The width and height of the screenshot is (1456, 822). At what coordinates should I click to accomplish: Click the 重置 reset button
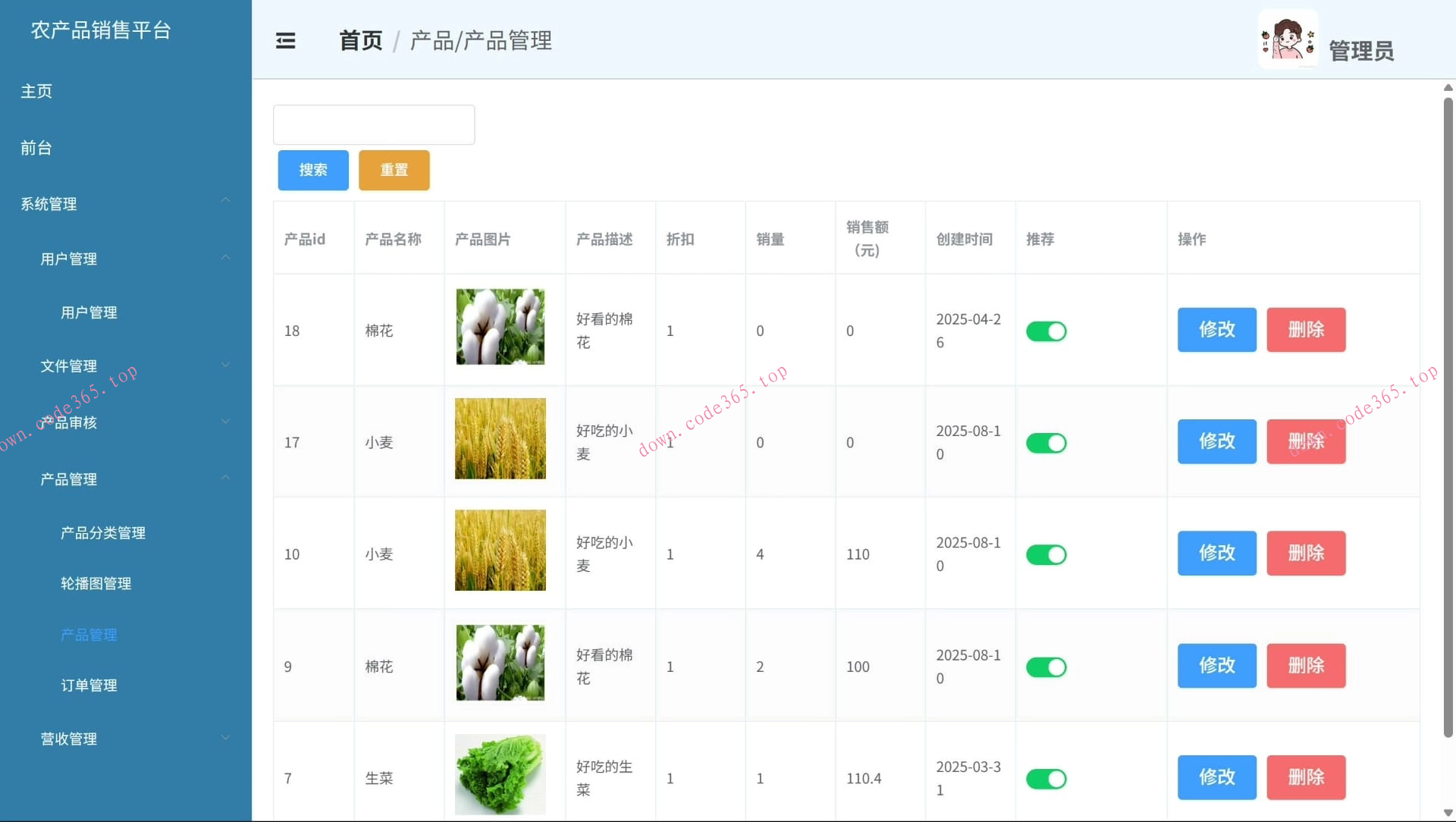coord(394,170)
